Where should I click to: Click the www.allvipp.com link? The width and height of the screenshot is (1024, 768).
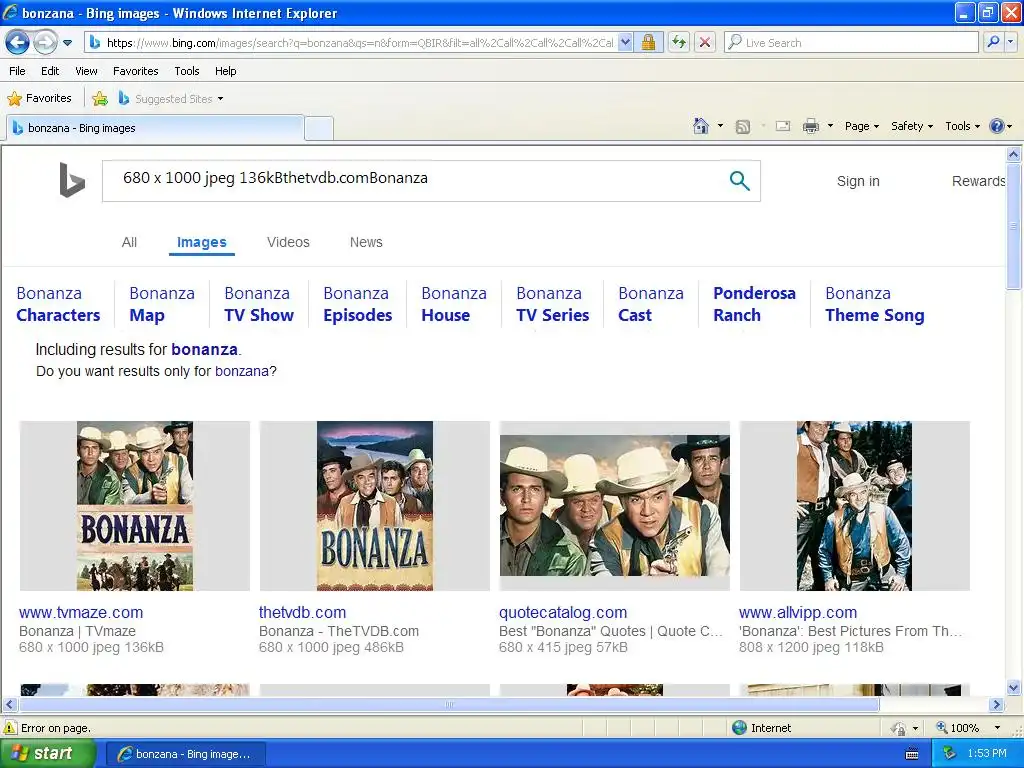click(x=798, y=613)
